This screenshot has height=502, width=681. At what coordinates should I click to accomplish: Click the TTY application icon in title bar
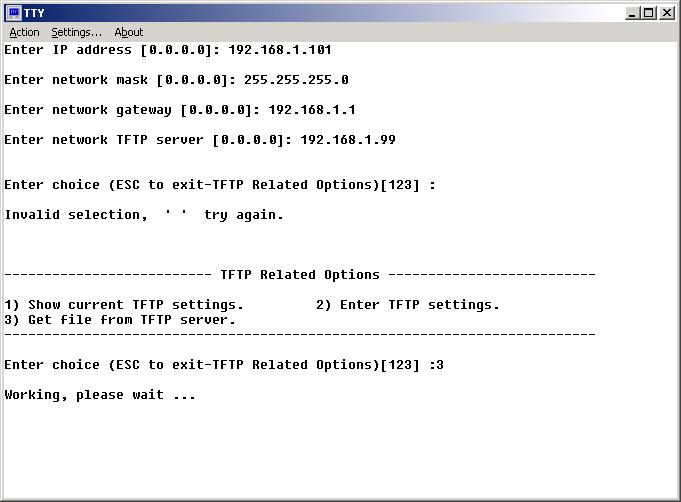(x=13, y=13)
